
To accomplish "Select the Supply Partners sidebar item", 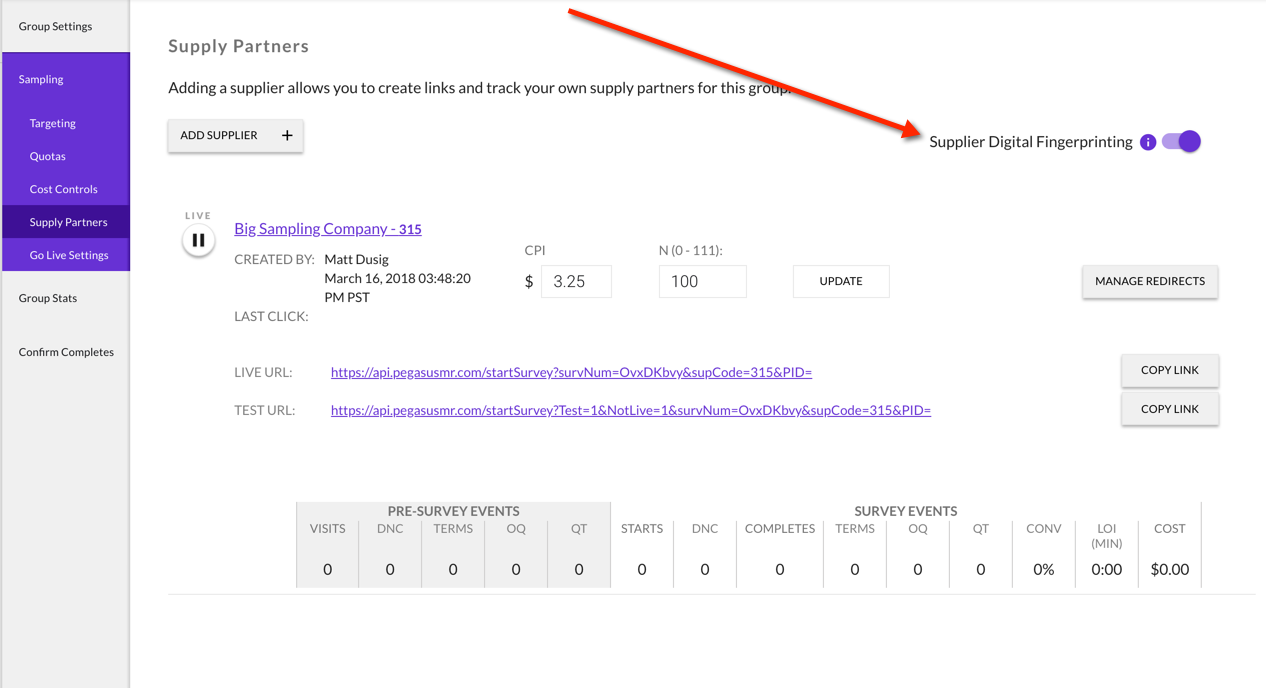I will 68,222.
